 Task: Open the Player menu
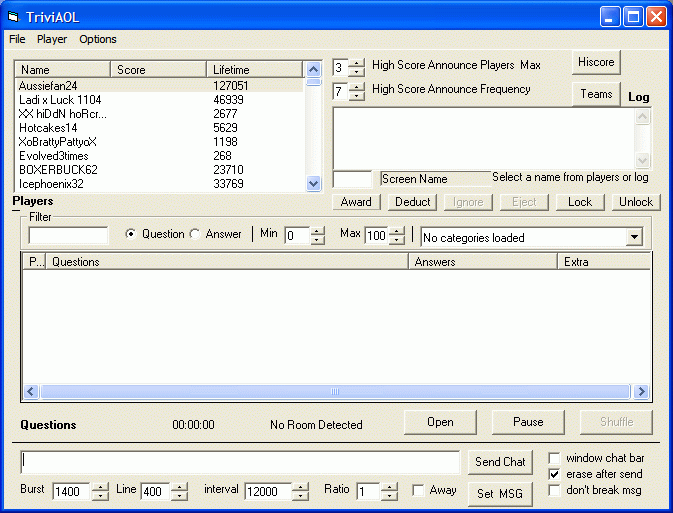click(52, 39)
